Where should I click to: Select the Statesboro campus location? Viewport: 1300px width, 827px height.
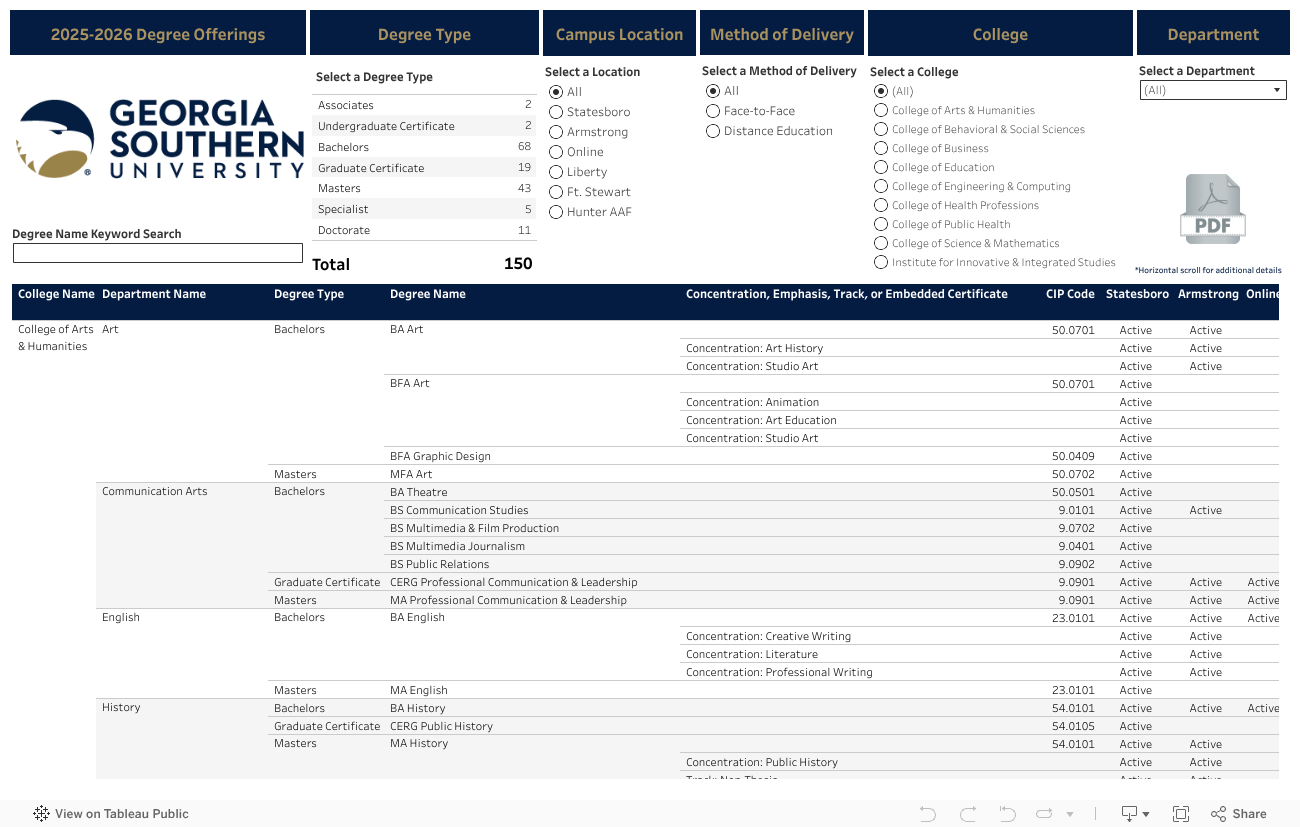point(556,112)
